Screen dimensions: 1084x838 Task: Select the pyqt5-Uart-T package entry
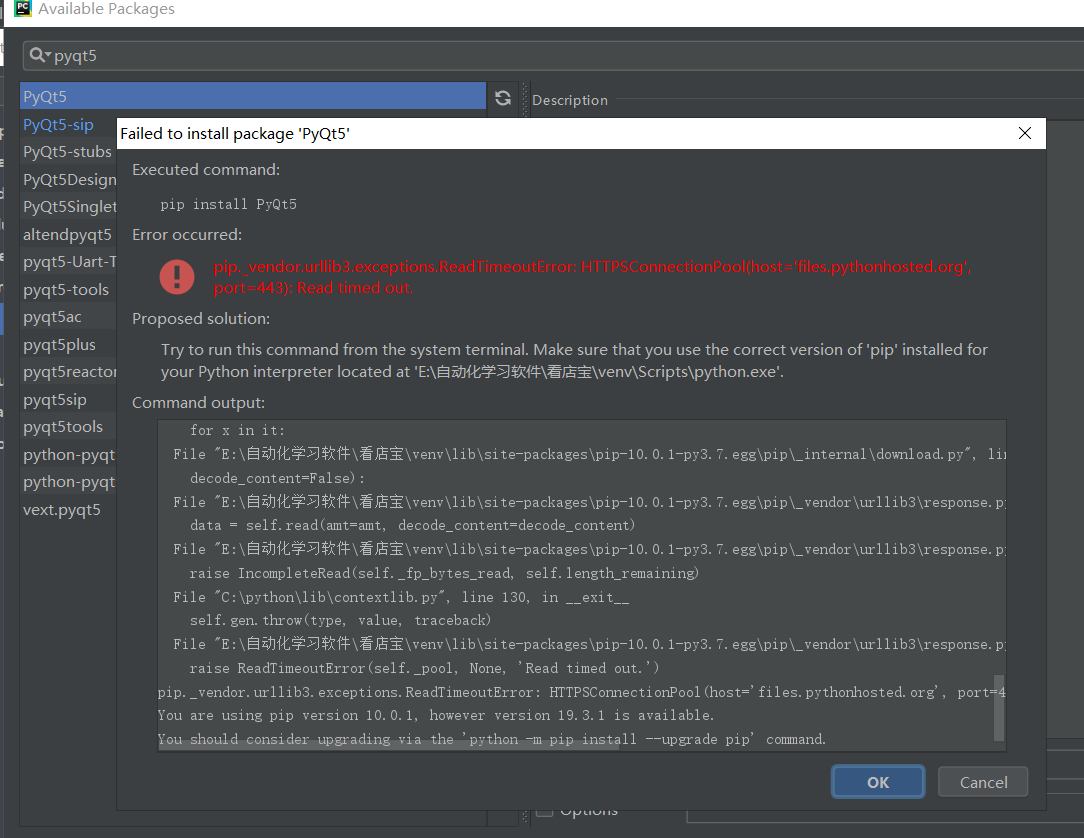click(69, 261)
